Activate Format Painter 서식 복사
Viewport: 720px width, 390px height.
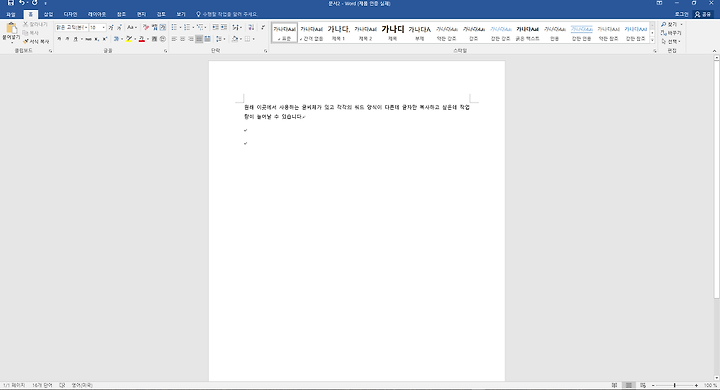36,41
